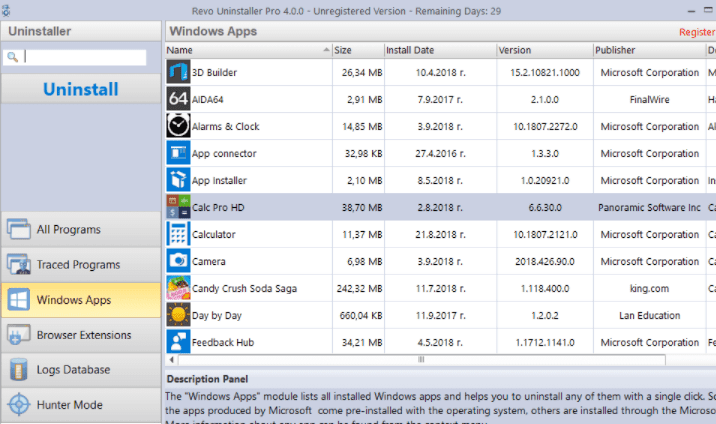Click the Day by Day sun icon
The height and width of the screenshot is (424, 716).
[178, 315]
